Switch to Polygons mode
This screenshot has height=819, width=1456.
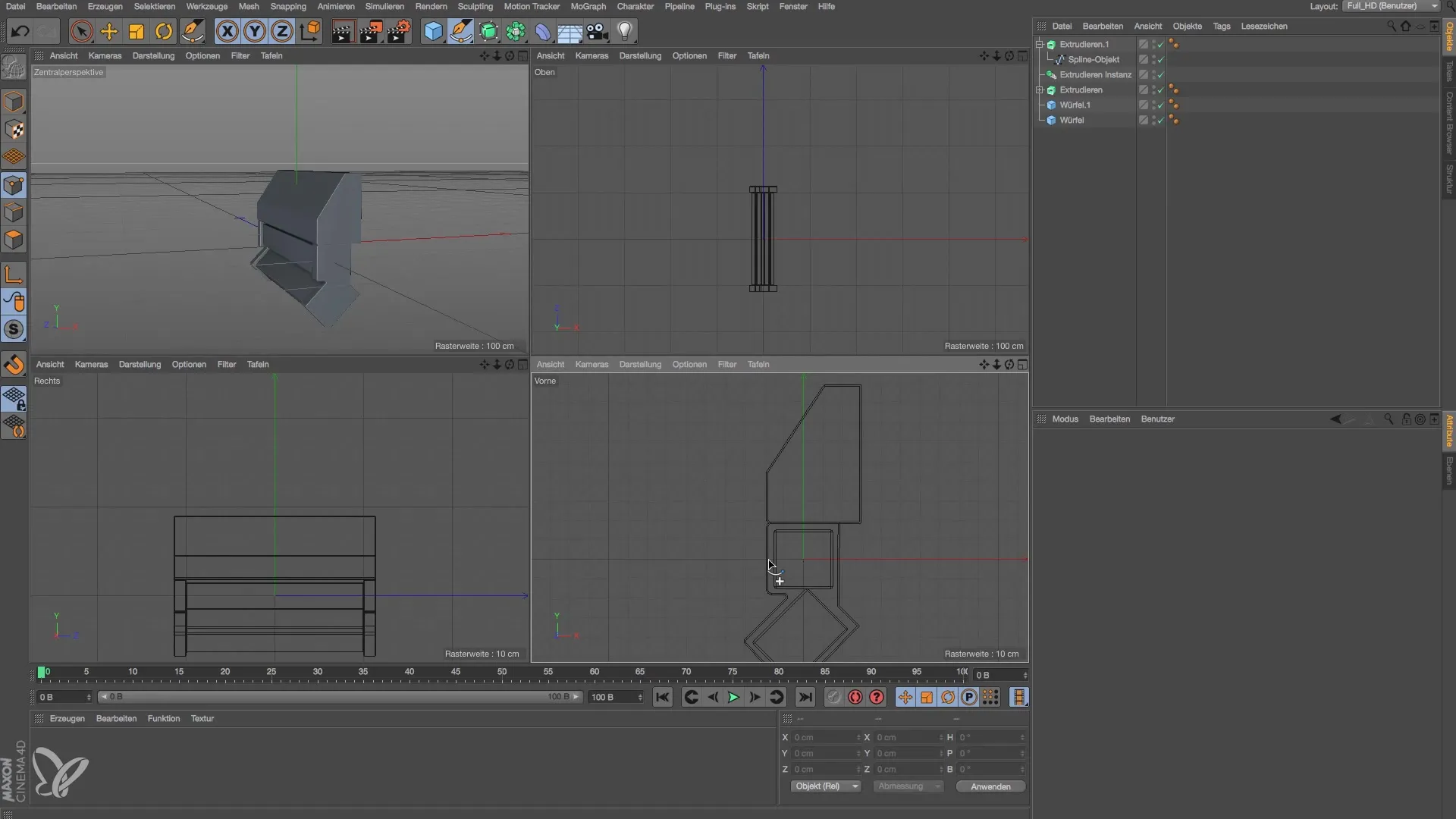pos(14,240)
